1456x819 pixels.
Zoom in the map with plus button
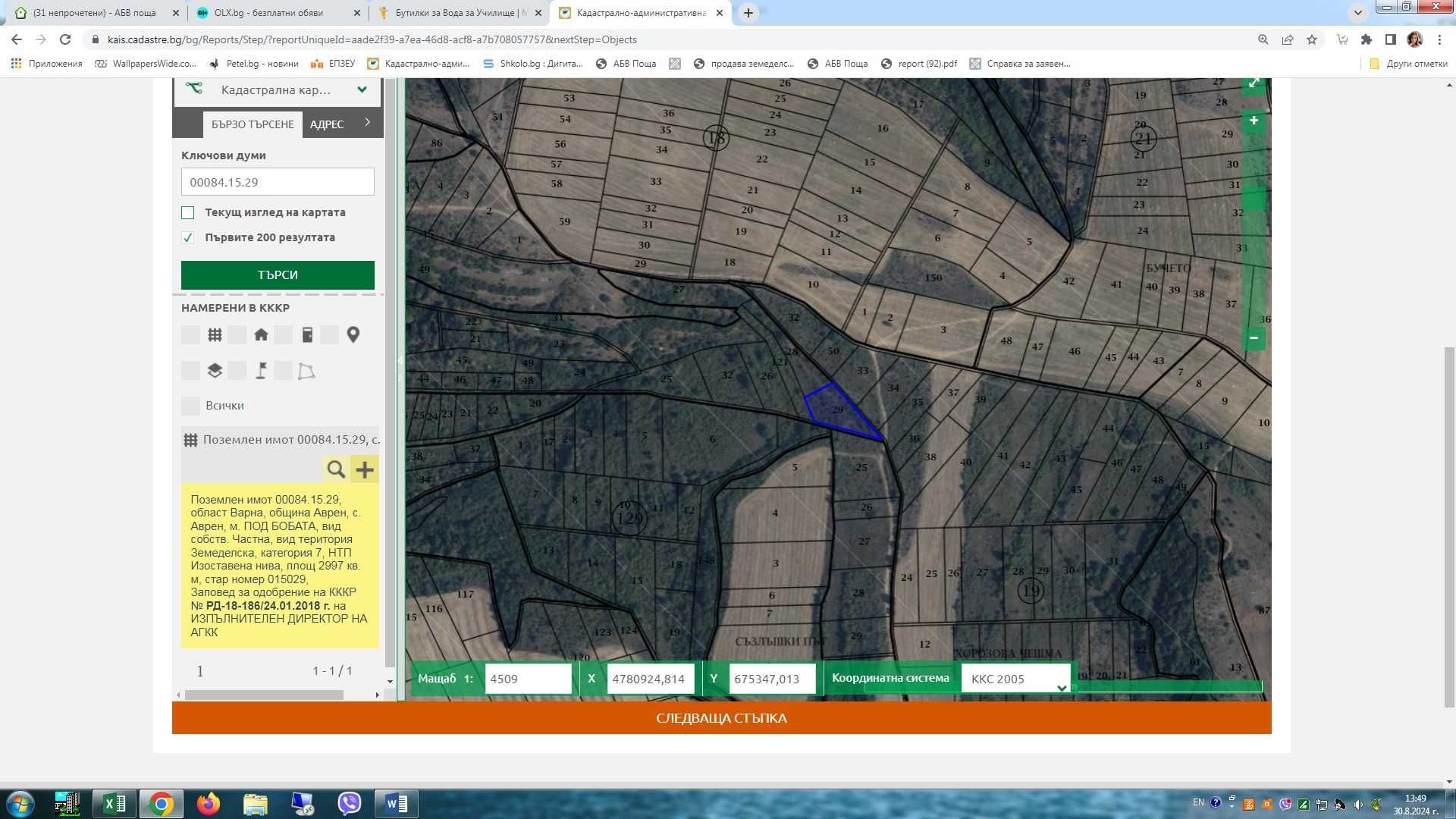1254,121
